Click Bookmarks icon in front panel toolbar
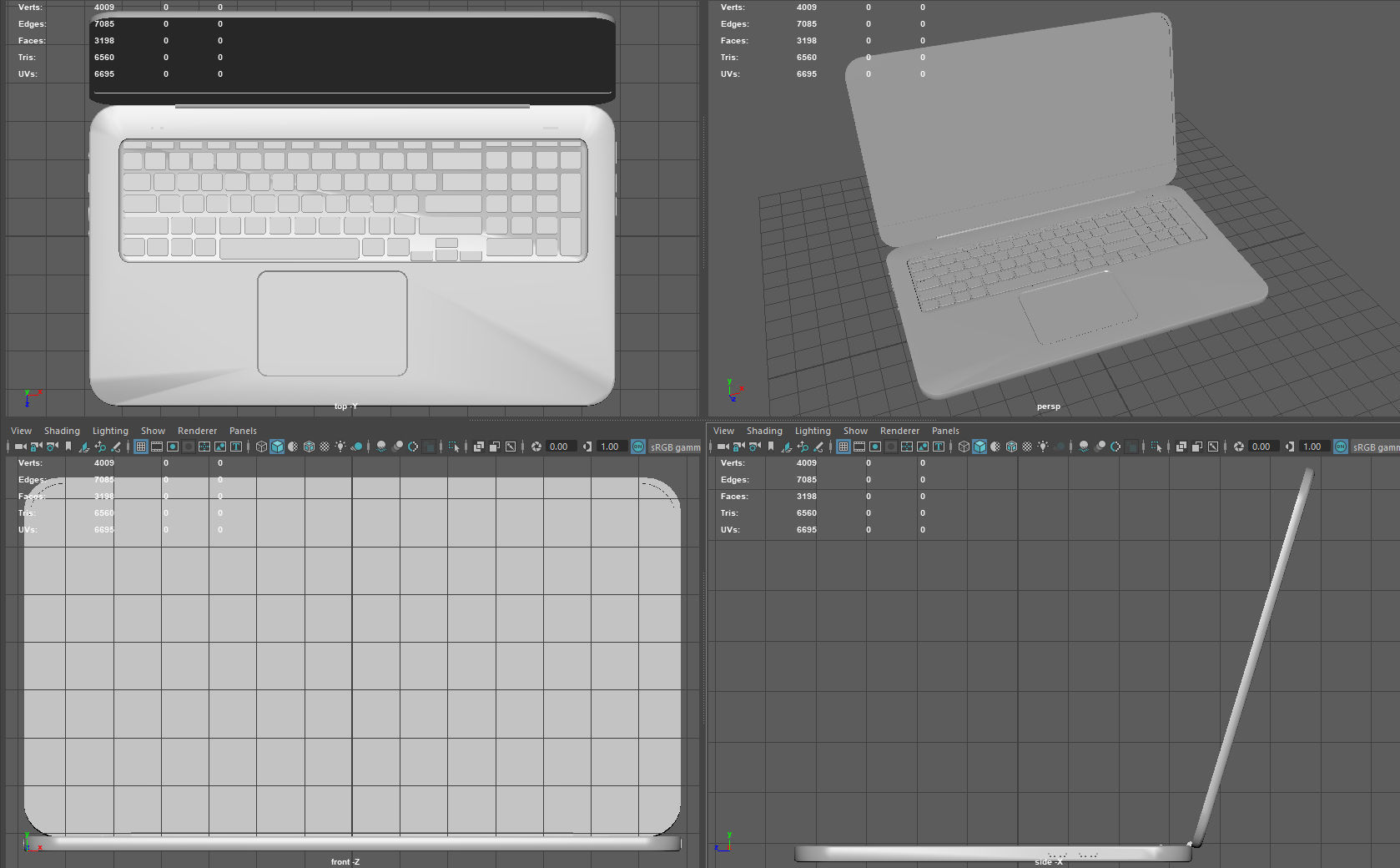This screenshot has width=1400, height=868. 68,447
